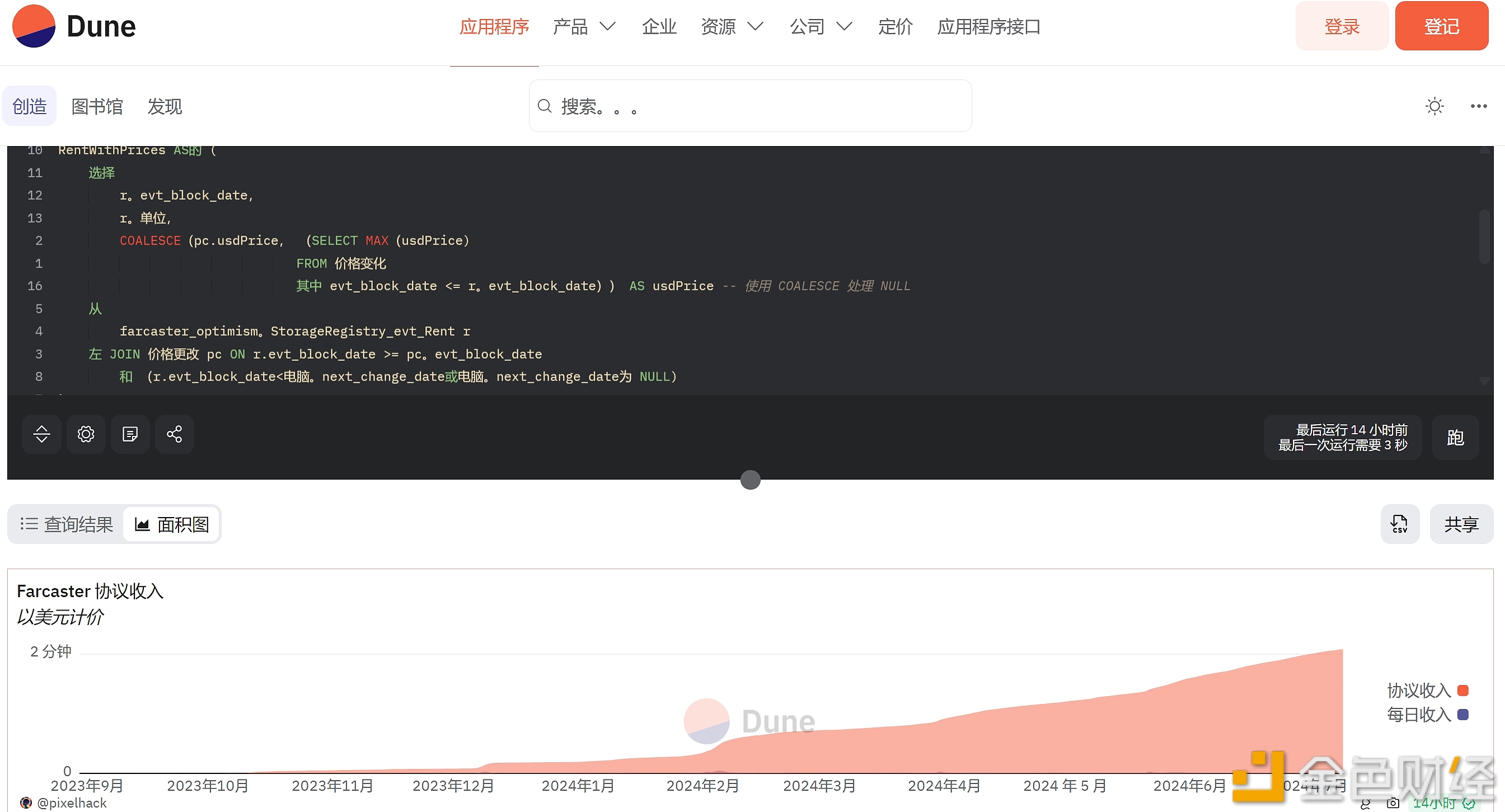
Task: Click the 左 JOIN 价格更改 code line
Action: pyautogui.click(x=315, y=354)
